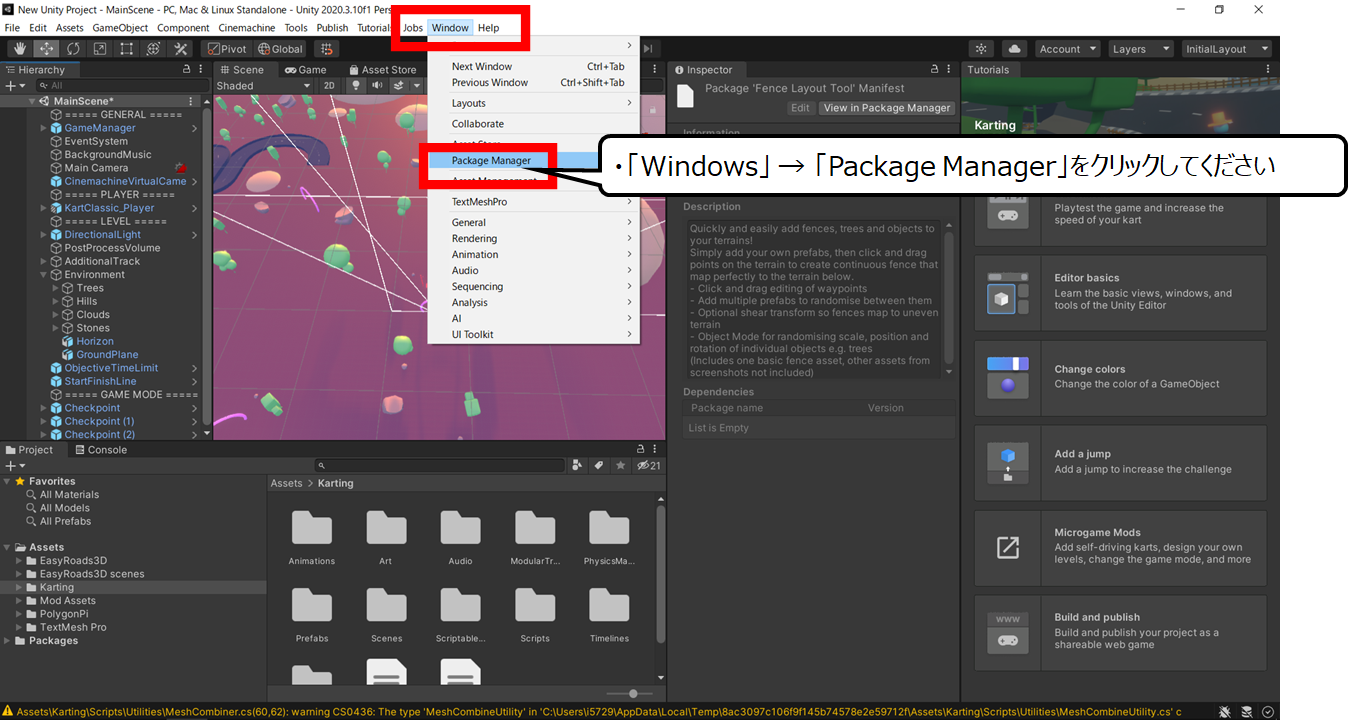The image size is (1348, 720).
Task: Switch to the Console tab
Action: pyautogui.click(x=99, y=450)
